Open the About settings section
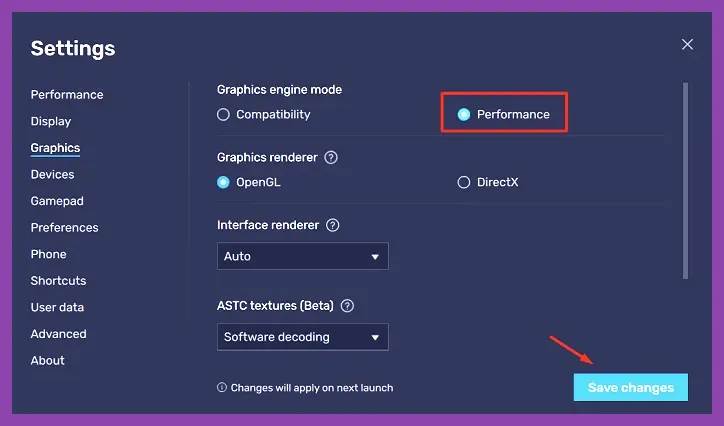Image resolution: width=724 pixels, height=426 pixels. (48, 360)
